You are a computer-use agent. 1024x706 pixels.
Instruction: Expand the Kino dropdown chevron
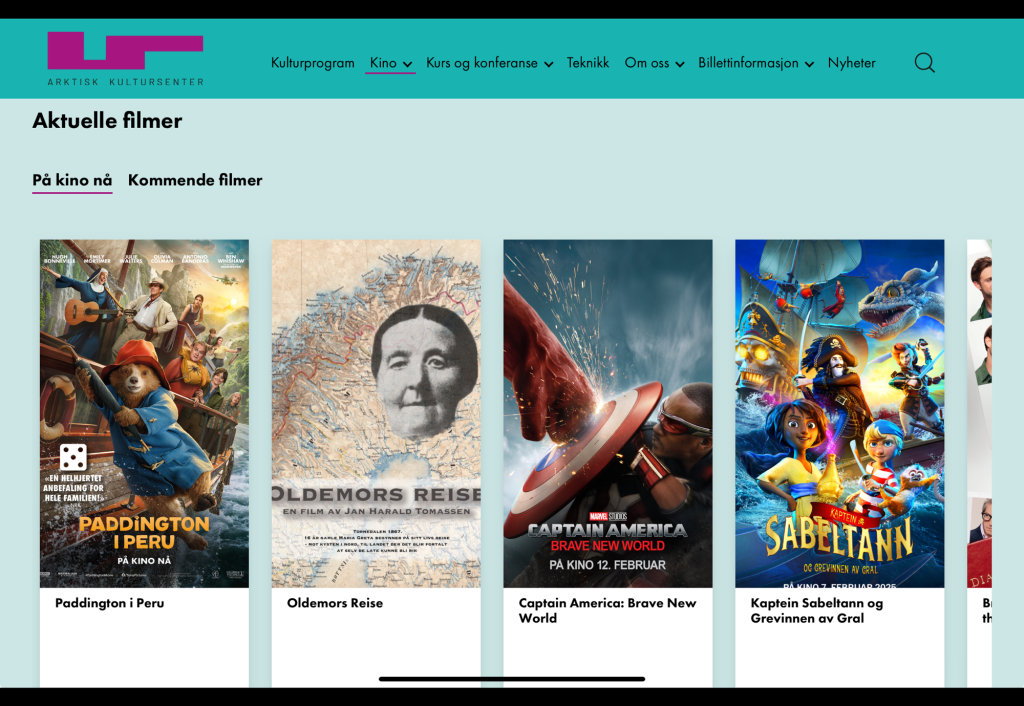pyautogui.click(x=408, y=64)
